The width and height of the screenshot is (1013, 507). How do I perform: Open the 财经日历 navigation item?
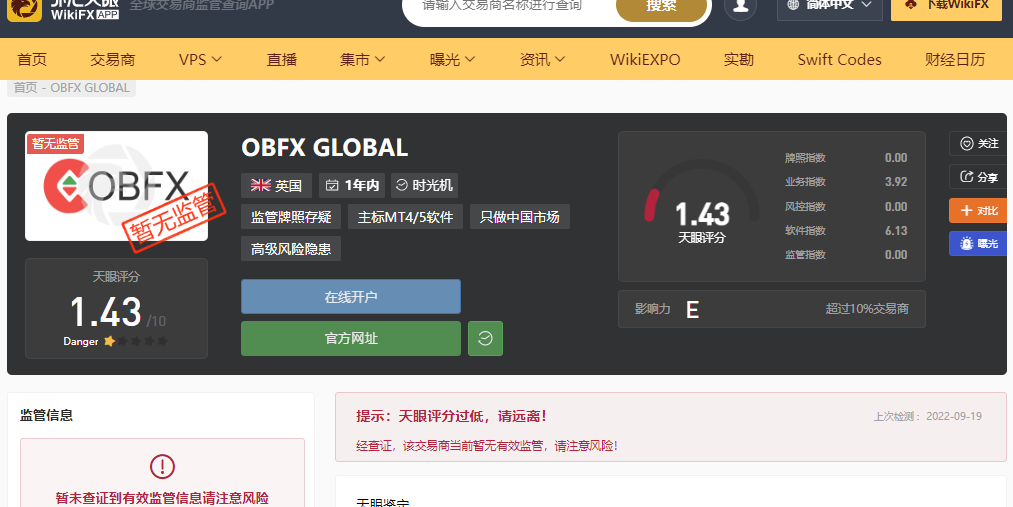click(x=955, y=59)
